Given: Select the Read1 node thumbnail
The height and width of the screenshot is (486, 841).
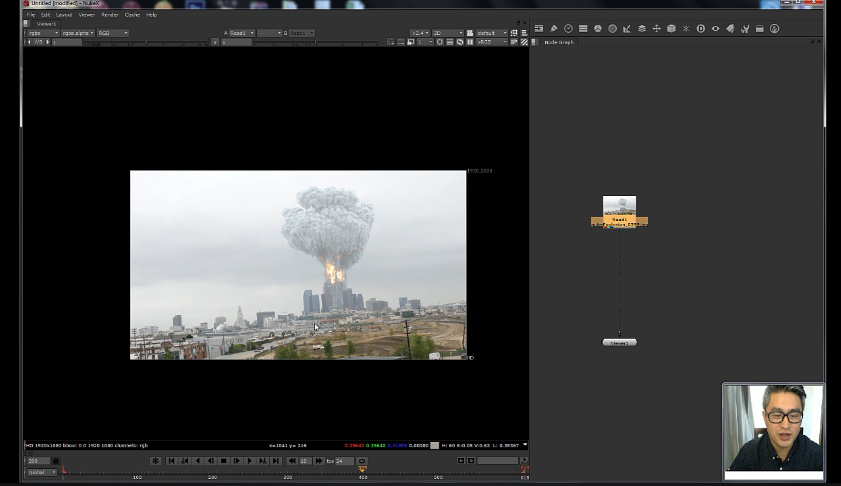Looking at the screenshot, I should point(619,205).
